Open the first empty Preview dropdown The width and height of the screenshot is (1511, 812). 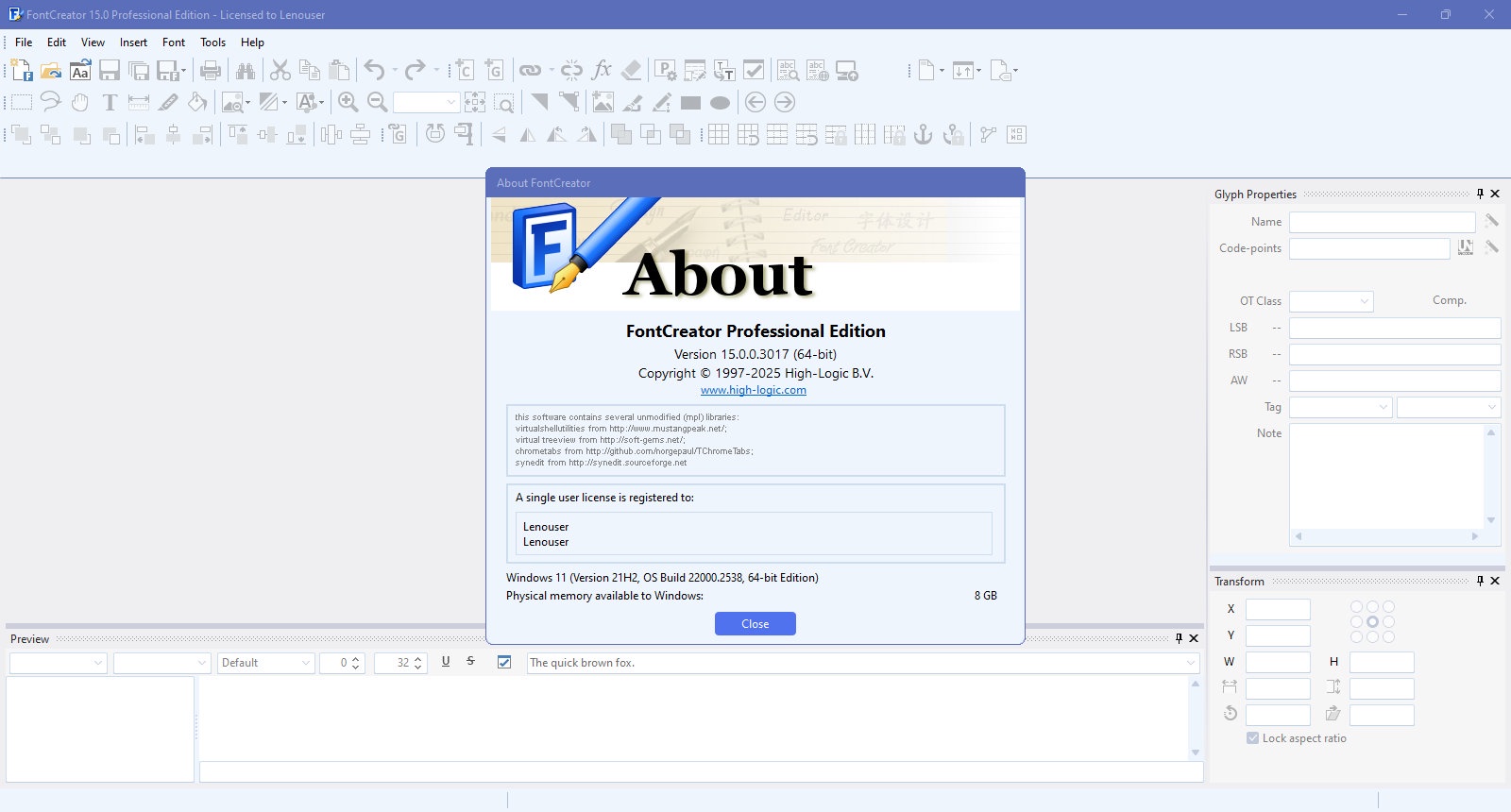tap(59, 663)
